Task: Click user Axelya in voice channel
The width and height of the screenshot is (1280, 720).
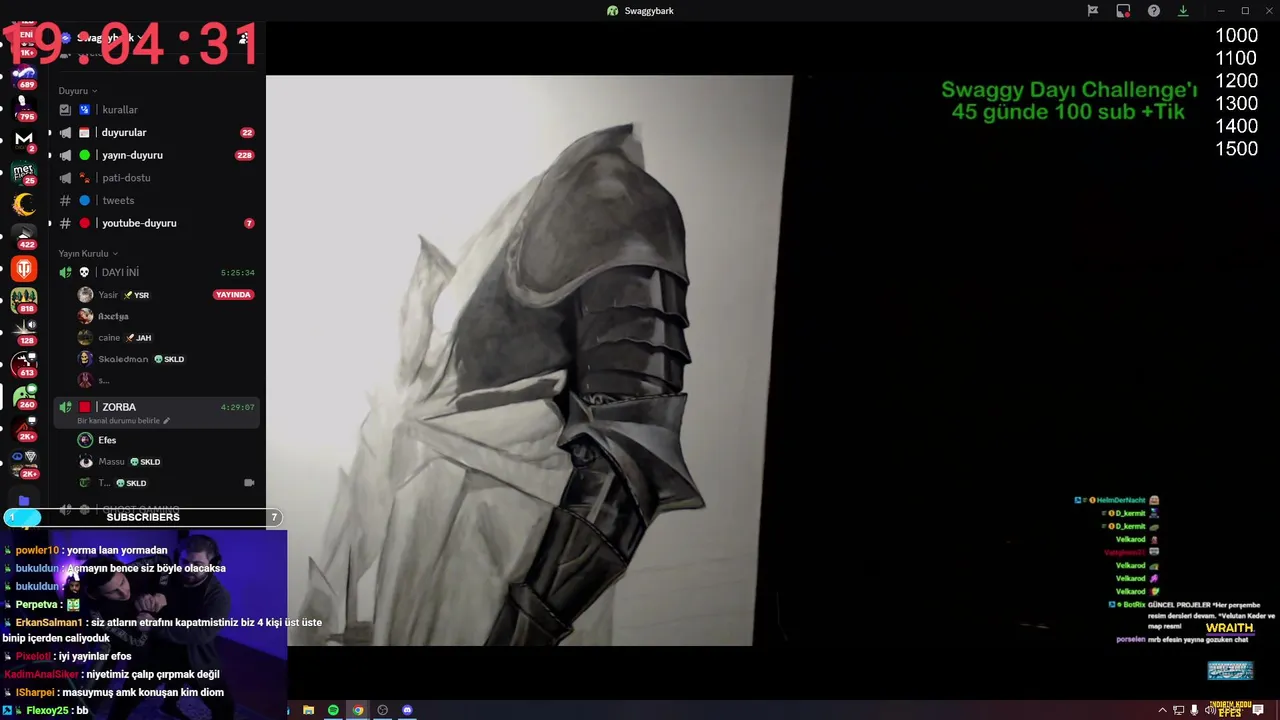Action: pyautogui.click(x=113, y=317)
